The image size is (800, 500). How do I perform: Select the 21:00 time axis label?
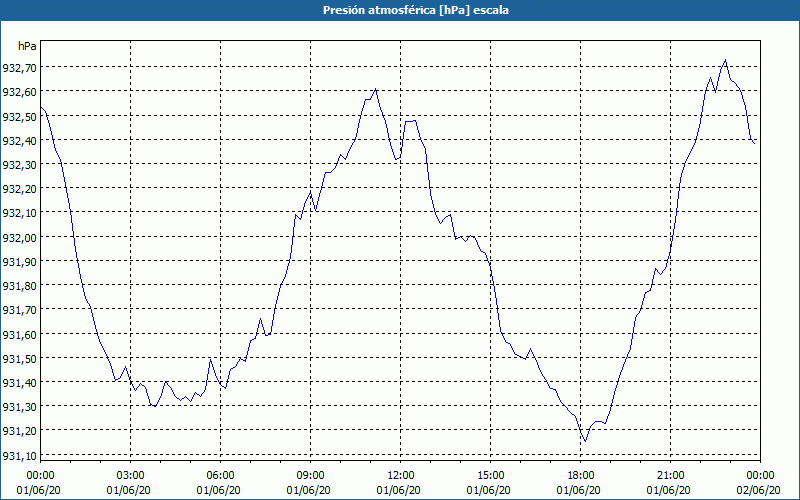670,475
